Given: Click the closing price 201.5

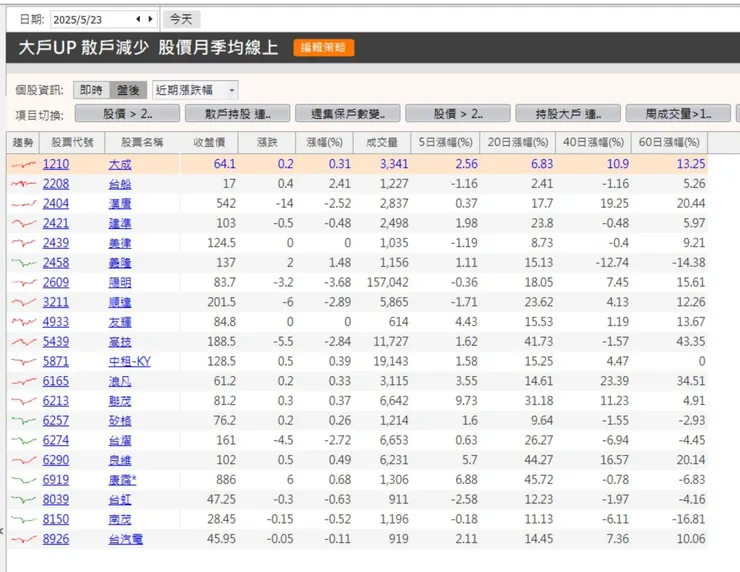Looking at the screenshot, I should tap(221, 303).
